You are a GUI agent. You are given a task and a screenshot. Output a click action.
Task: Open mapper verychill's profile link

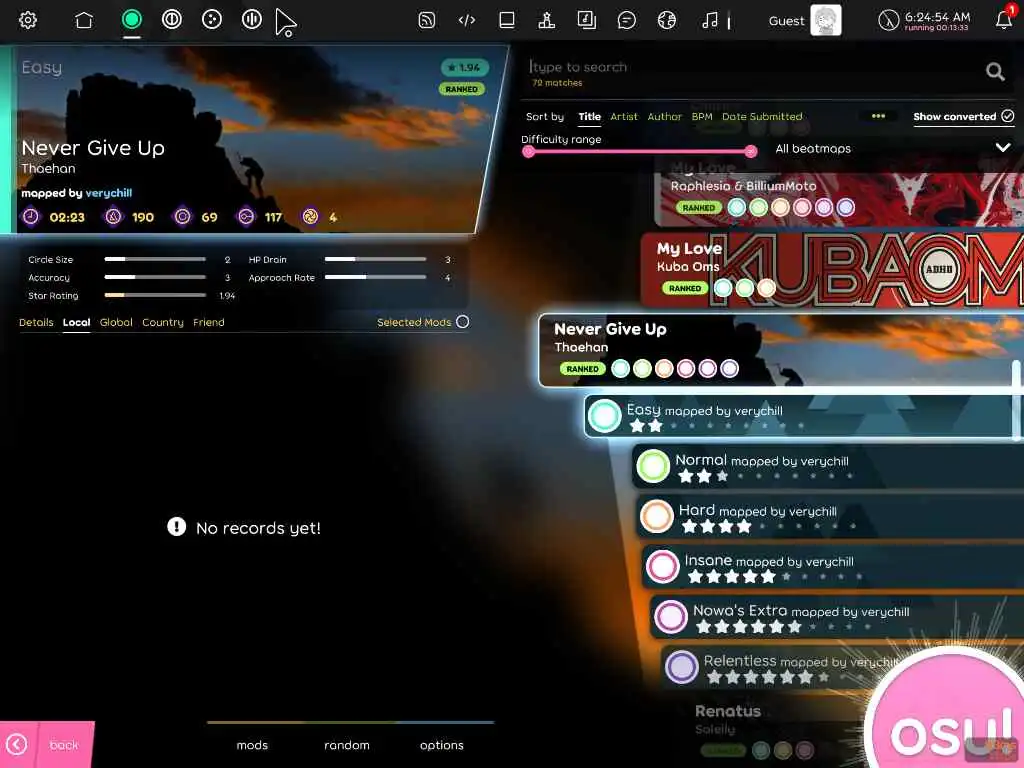[x=108, y=193]
